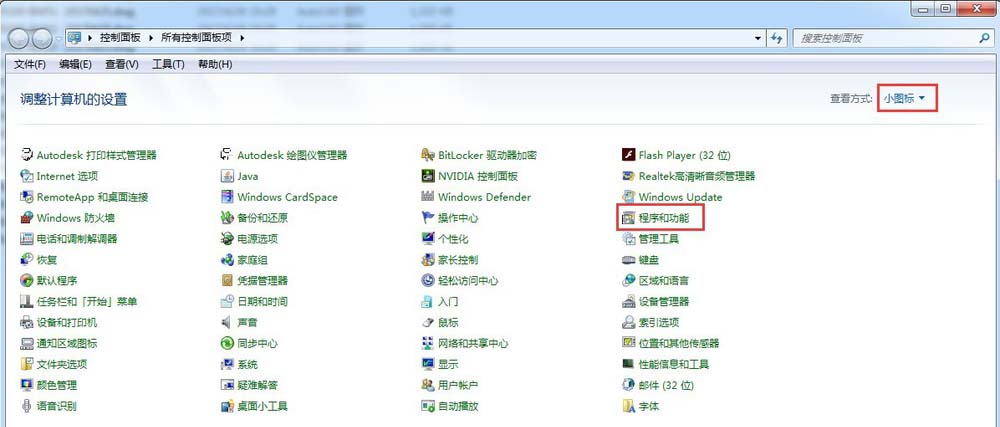Click the 声音 speaker icon
1000x427 pixels.
(227, 322)
